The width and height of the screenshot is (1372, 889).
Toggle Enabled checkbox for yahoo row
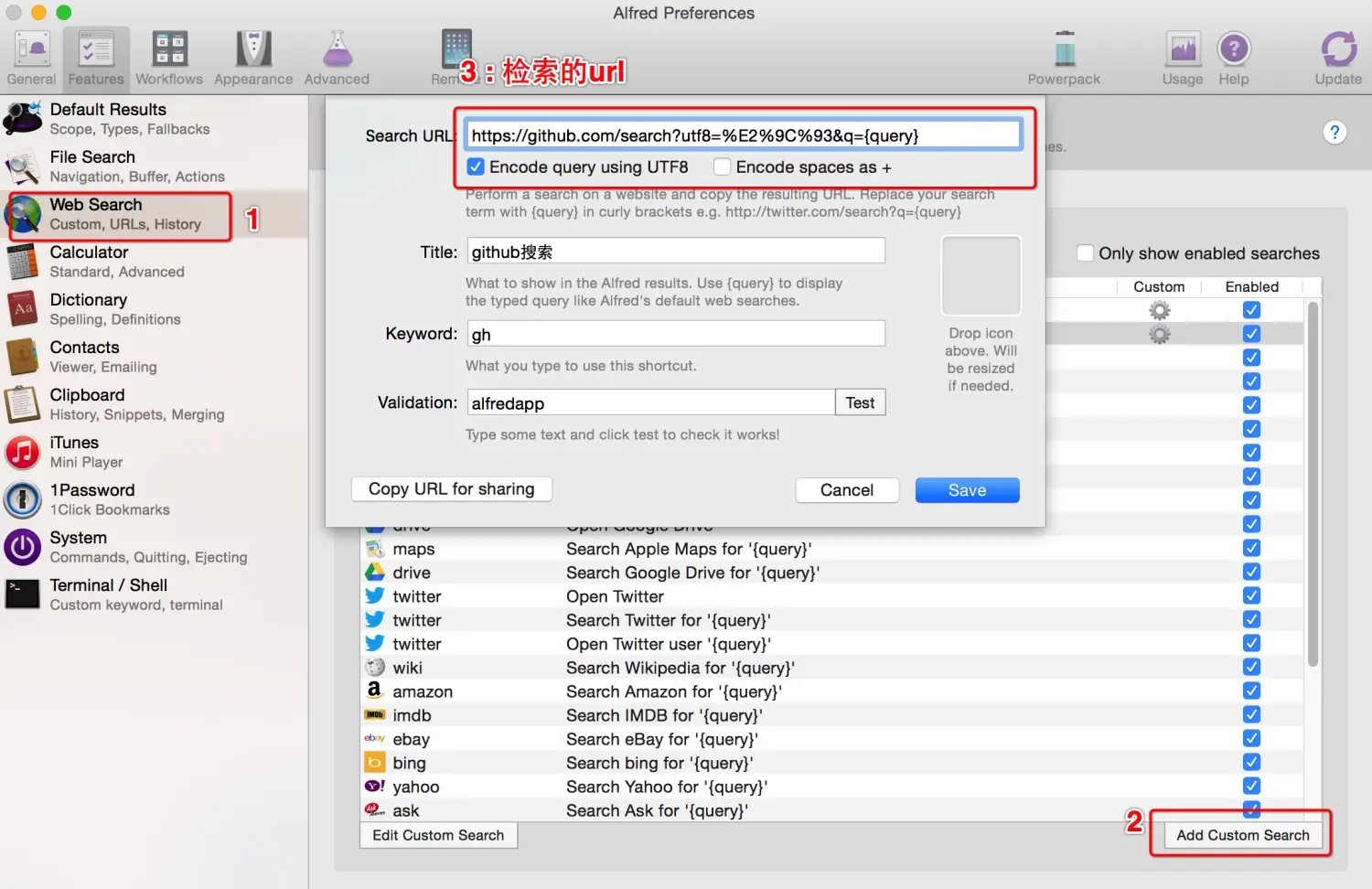pyautogui.click(x=1251, y=786)
